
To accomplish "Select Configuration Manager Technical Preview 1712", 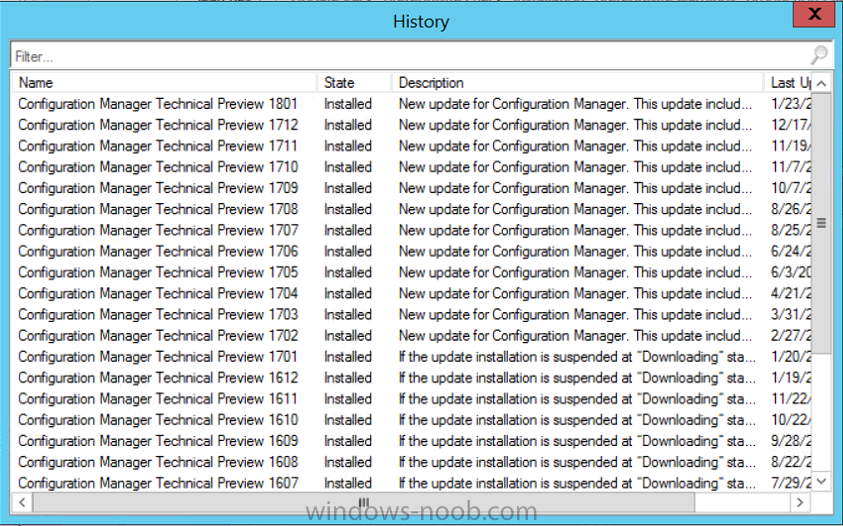I will [158, 125].
